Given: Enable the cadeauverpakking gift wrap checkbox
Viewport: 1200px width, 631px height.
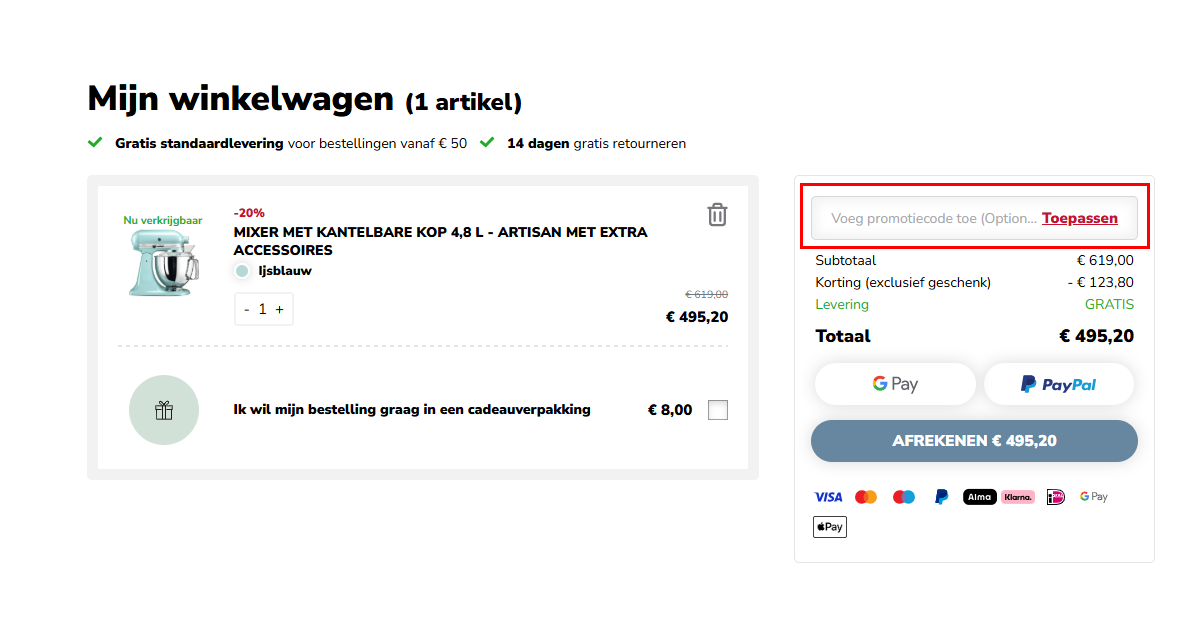Looking at the screenshot, I should pos(717,409).
